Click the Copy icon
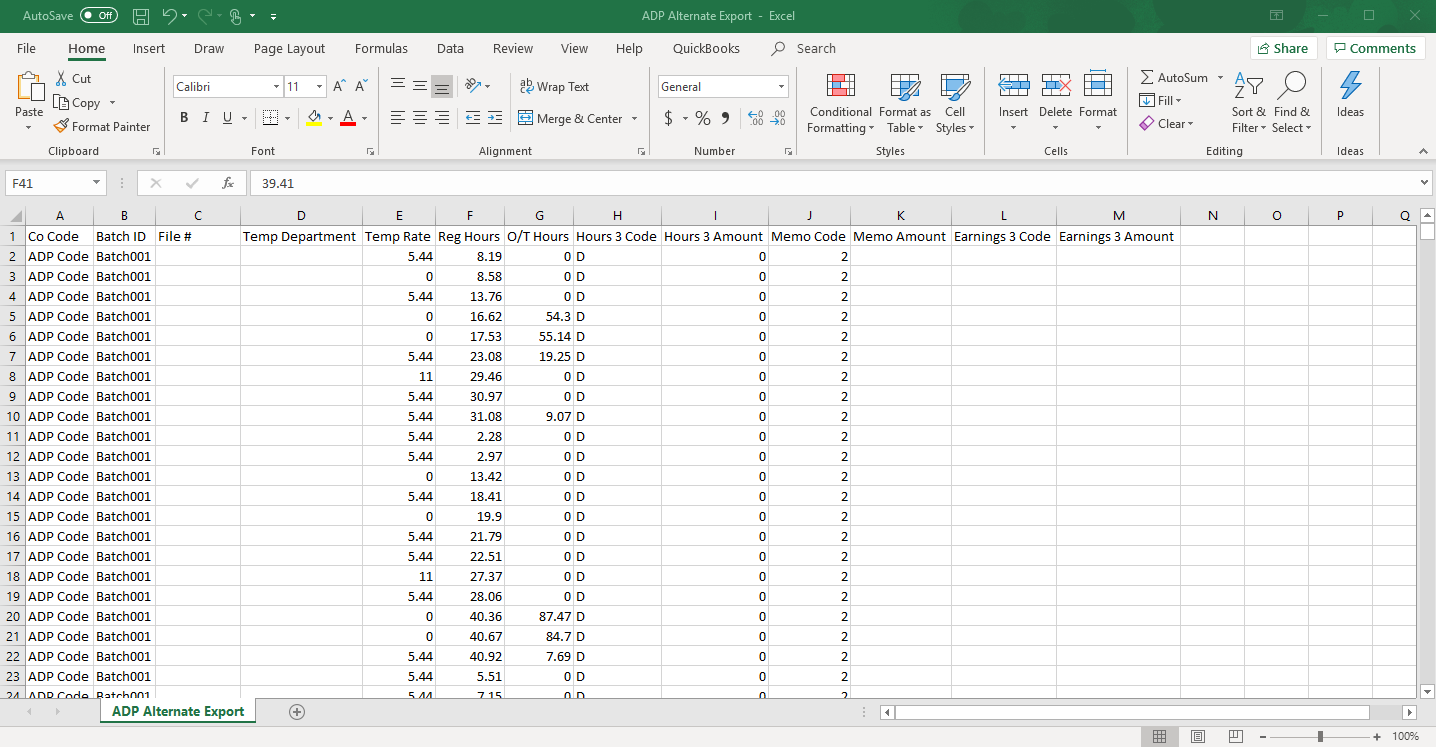1436x747 pixels. pos(61,103)
